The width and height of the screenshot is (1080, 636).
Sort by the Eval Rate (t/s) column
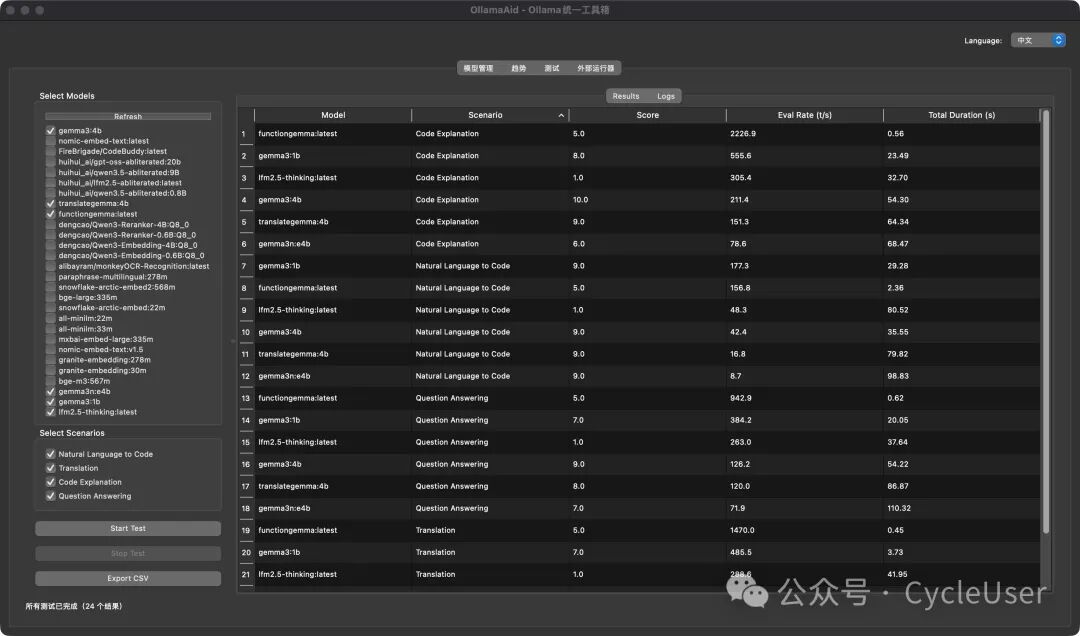(x=804, y=115)
